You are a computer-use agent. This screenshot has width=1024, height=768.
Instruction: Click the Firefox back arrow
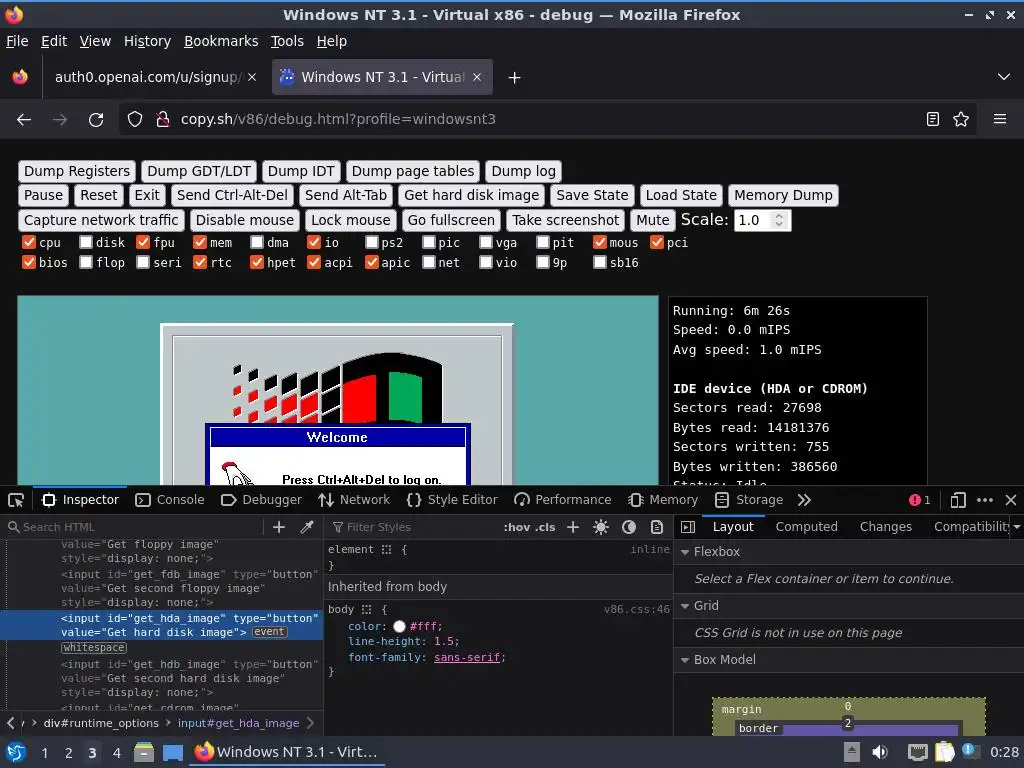point(24,120)
